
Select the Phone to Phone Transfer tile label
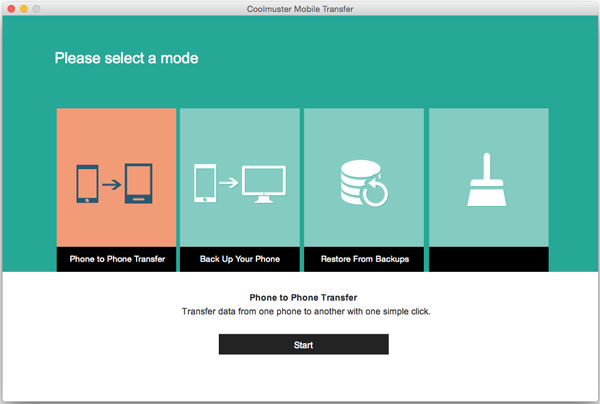[x=117, y=259]
